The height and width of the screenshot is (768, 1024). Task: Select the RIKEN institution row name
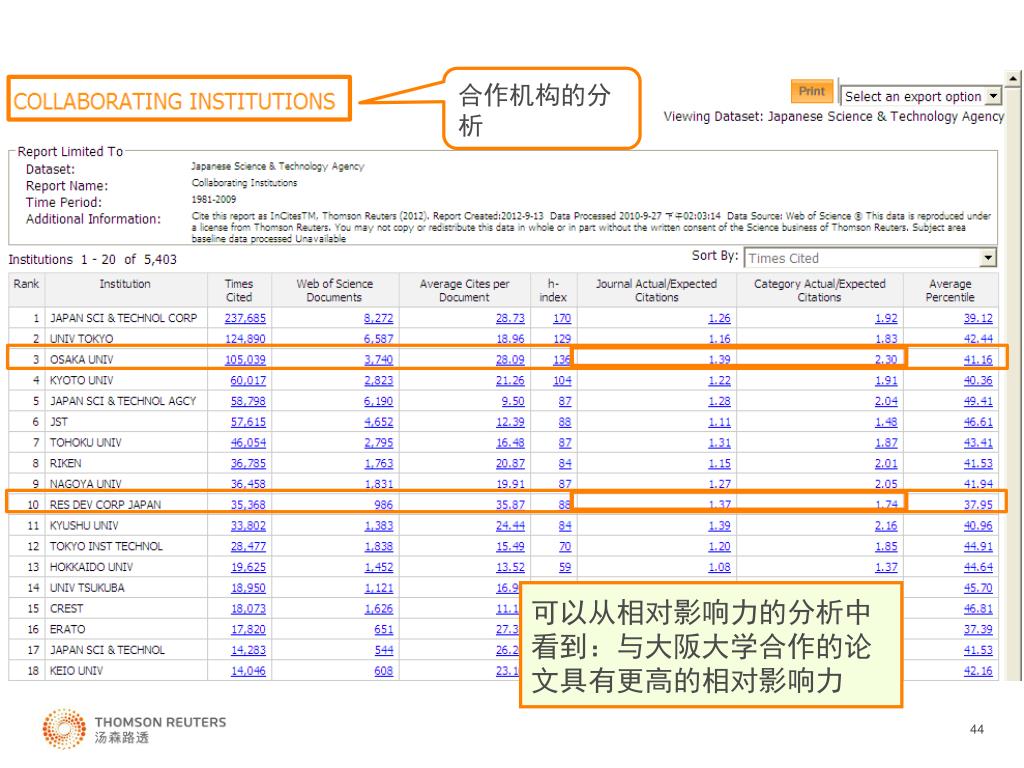click(x=66, y=464)
